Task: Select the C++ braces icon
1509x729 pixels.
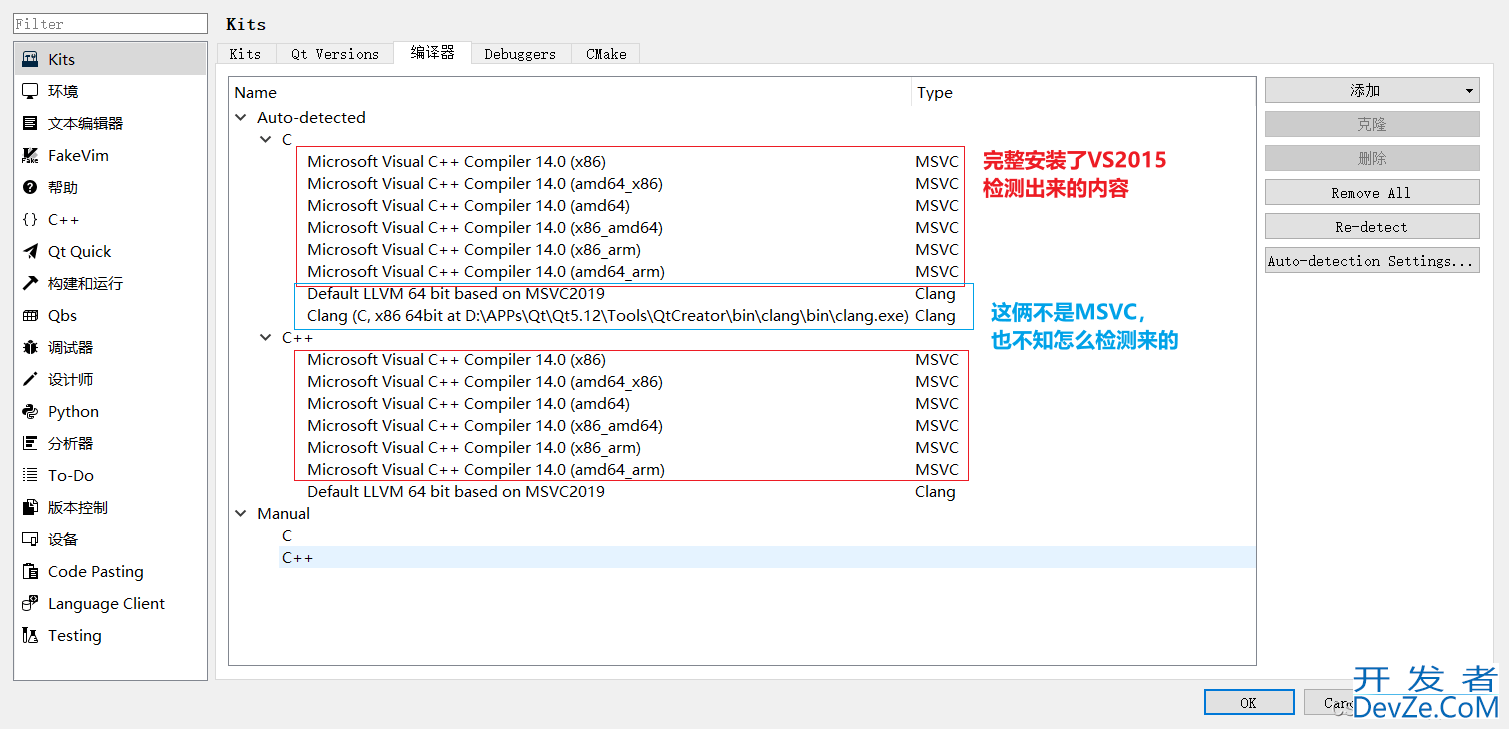Action: tap(30, 220)
